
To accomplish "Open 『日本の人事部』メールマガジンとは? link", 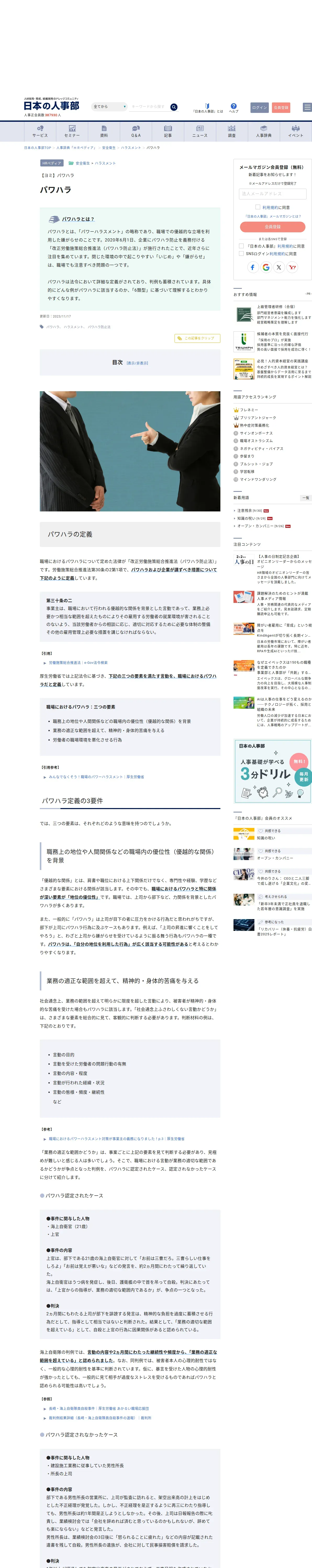I will 272,216.
